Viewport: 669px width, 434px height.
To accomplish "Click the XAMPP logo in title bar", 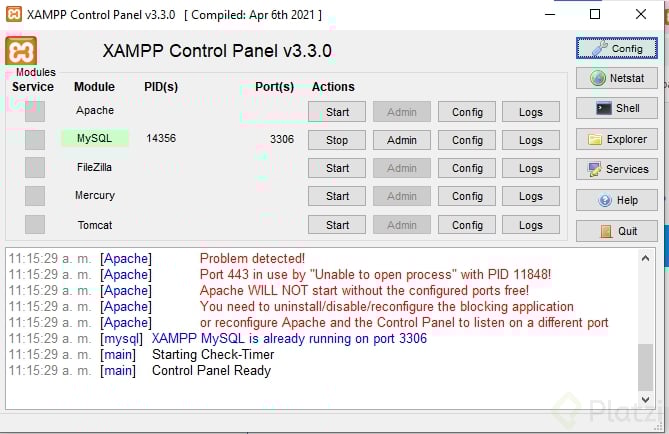I will coord(14,14).
